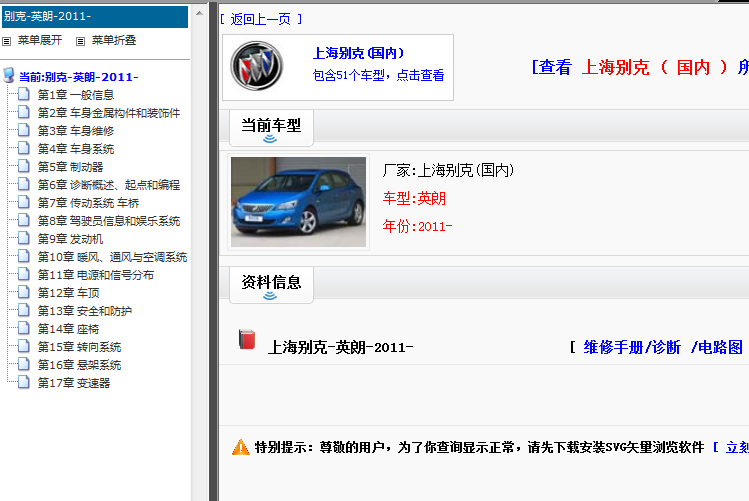Click the computer icon beside 当前:别克-英朗-2011-
Viewport: 749px width, 501px height.
pyautogui.click(x=9, y=75)
